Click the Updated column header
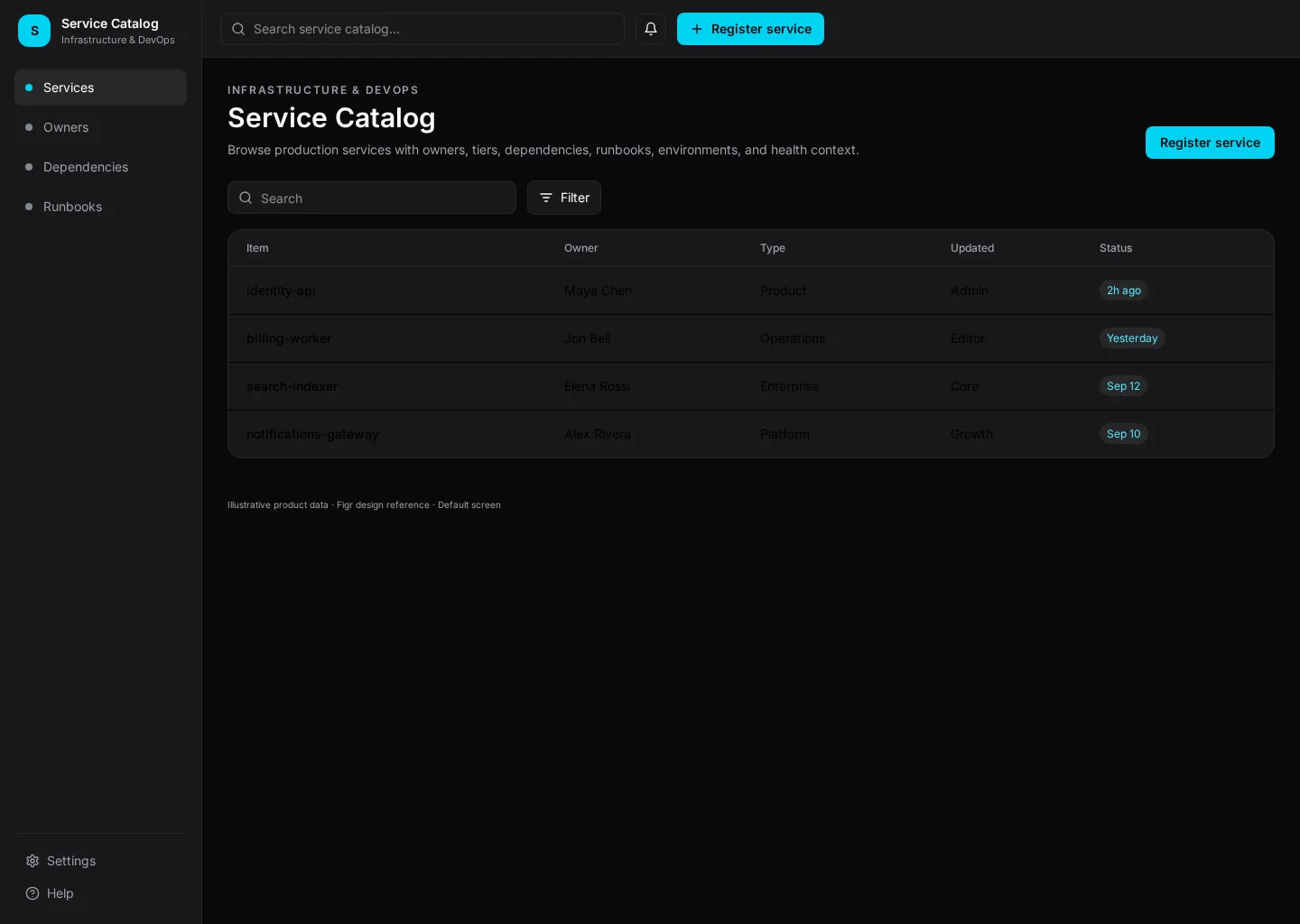The width and height of the screenshot is (1300, 924). pos(972,248)
